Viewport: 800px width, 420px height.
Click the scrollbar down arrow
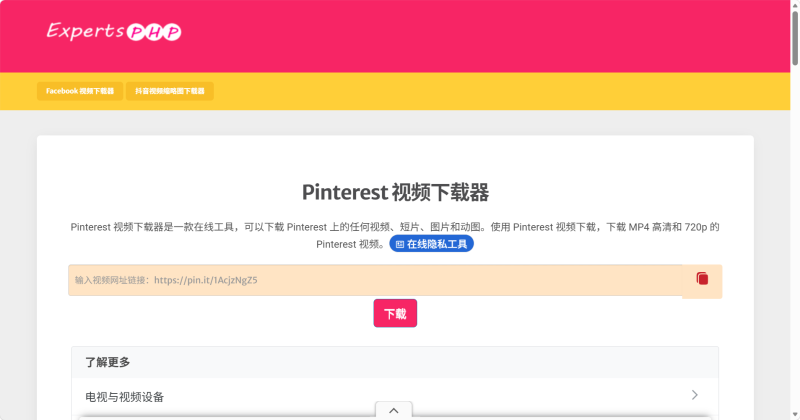pos(794,414)
